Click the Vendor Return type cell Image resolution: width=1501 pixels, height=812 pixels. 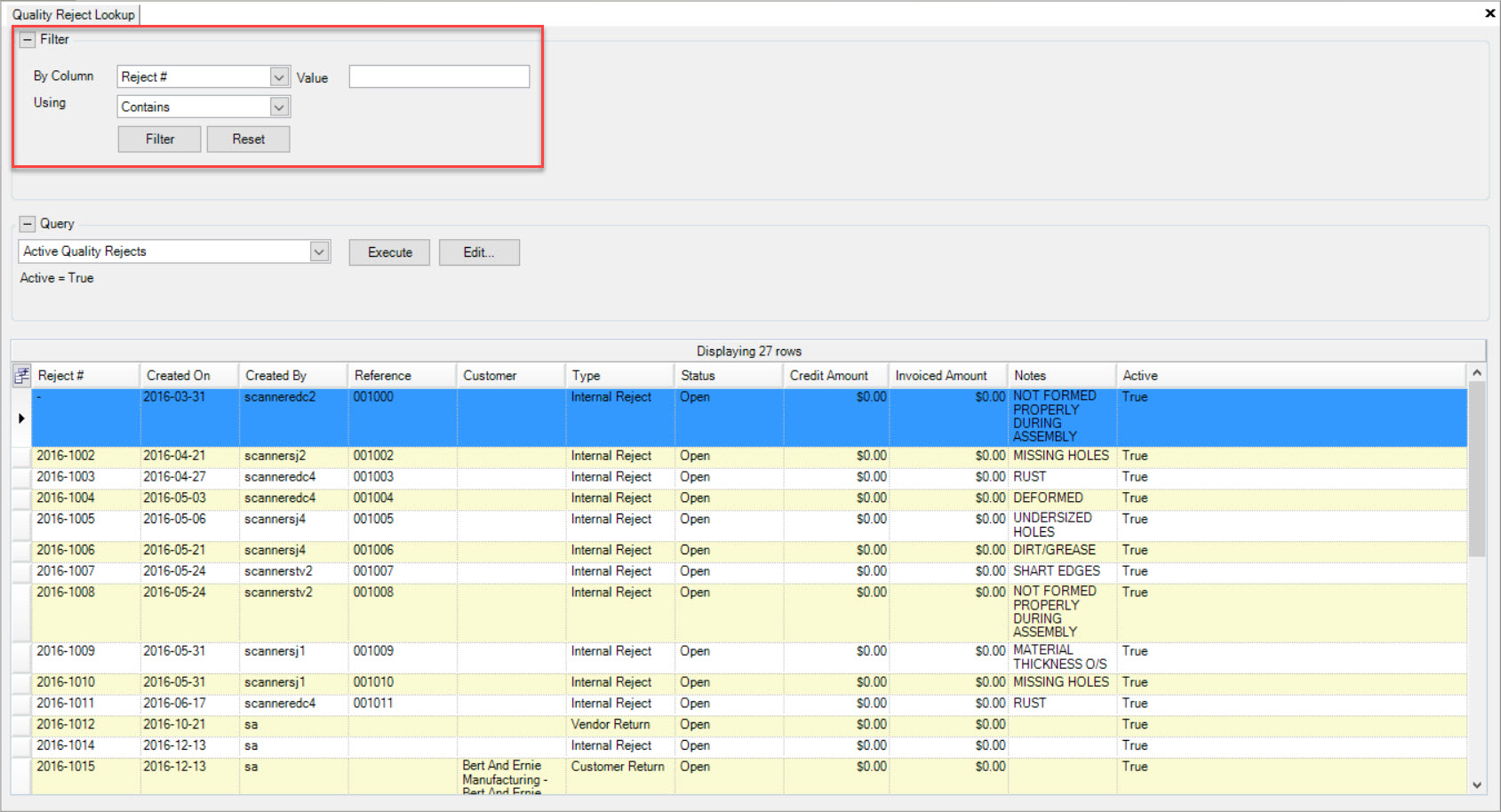click(620, 727)
